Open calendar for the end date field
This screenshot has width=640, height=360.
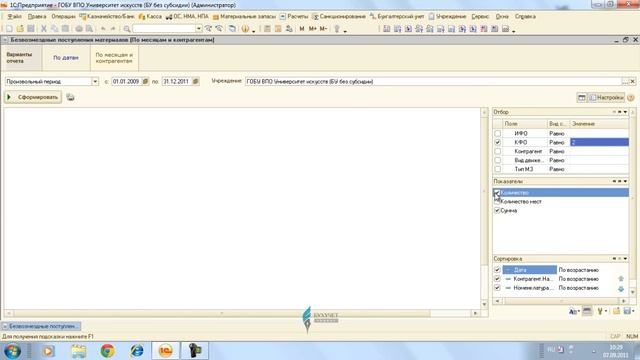(196, 81)
